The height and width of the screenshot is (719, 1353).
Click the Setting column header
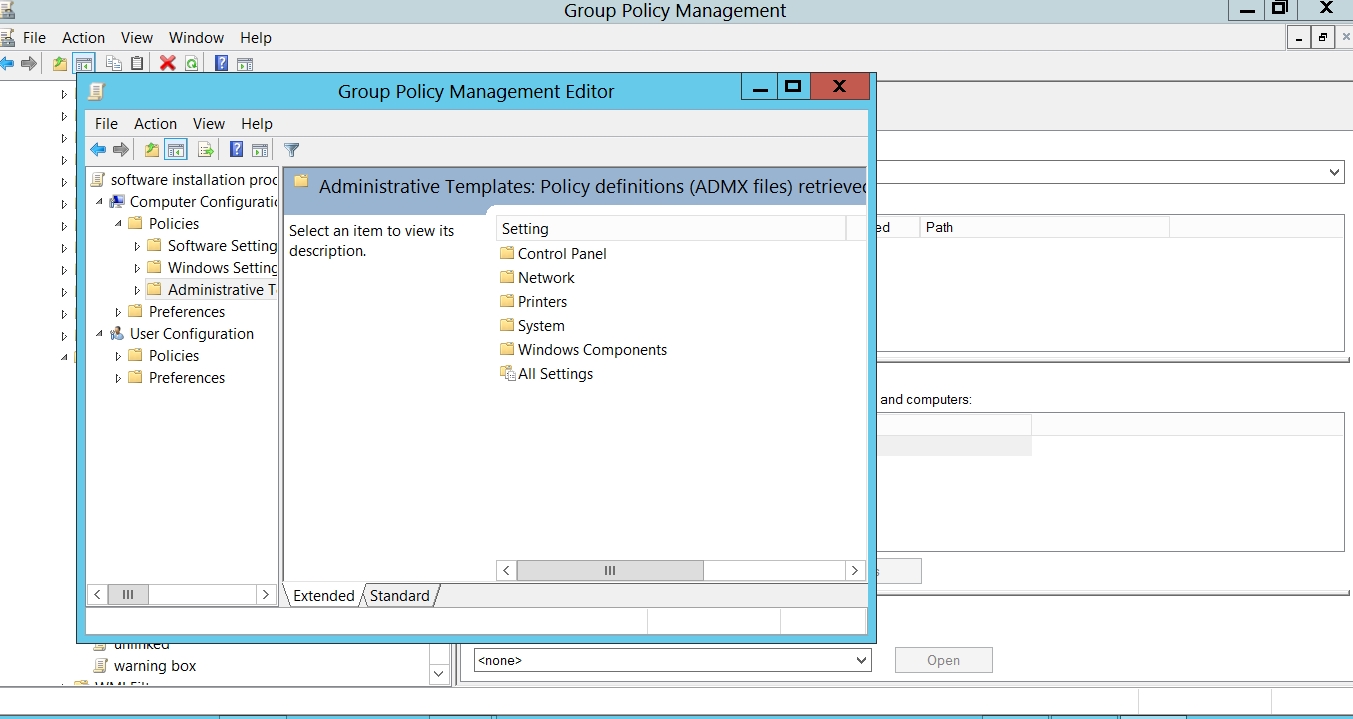pos(670,229)
